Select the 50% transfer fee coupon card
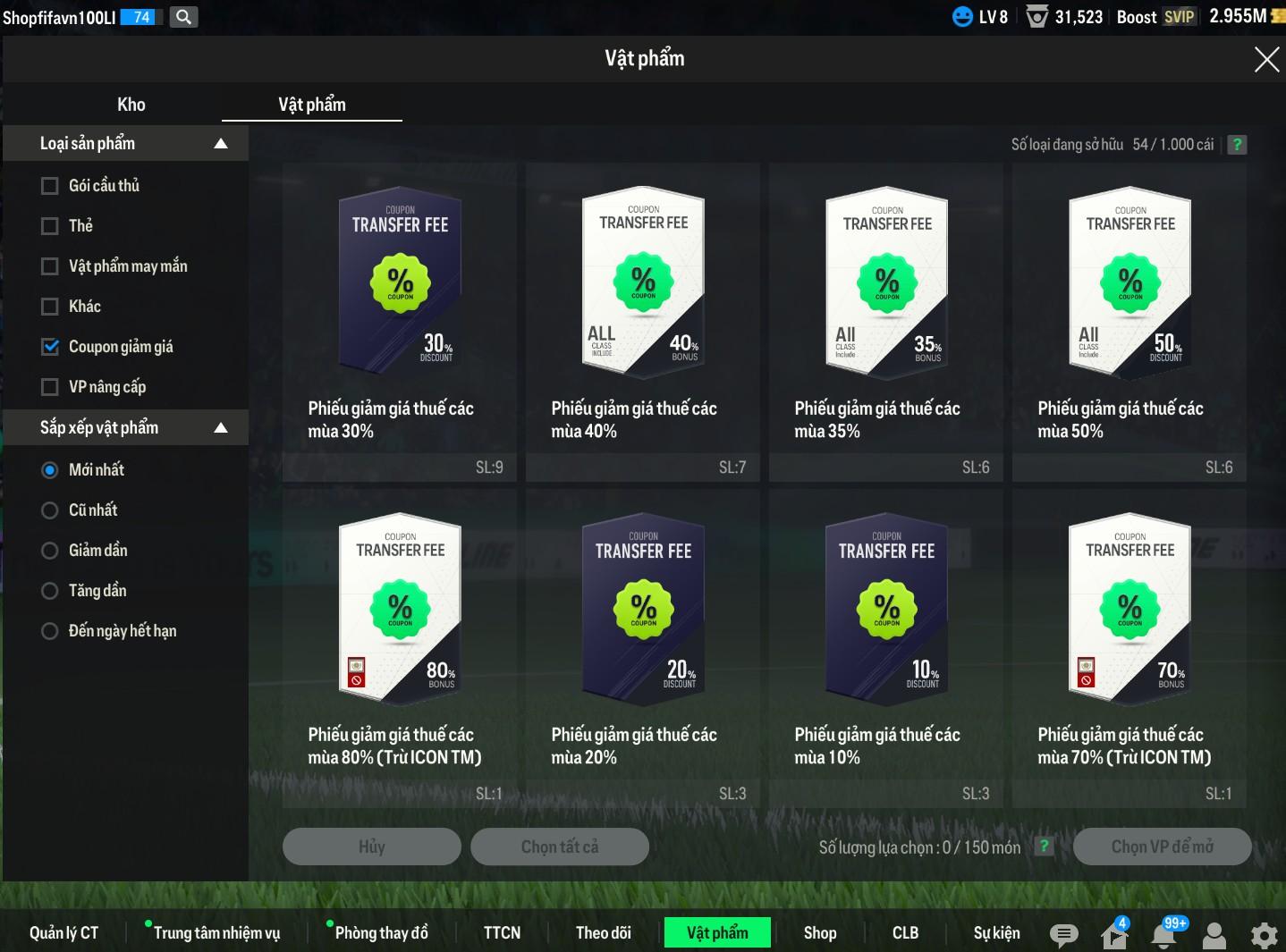This screenshot has width=1286, height=952. pyautogui.click(x=1129, y=323)
